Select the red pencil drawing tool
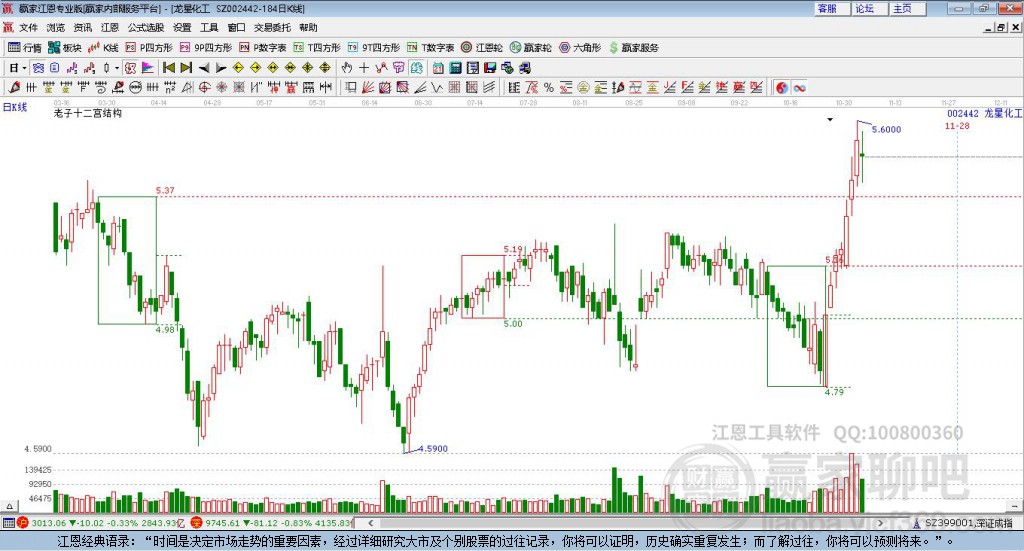 pos(14,87)
